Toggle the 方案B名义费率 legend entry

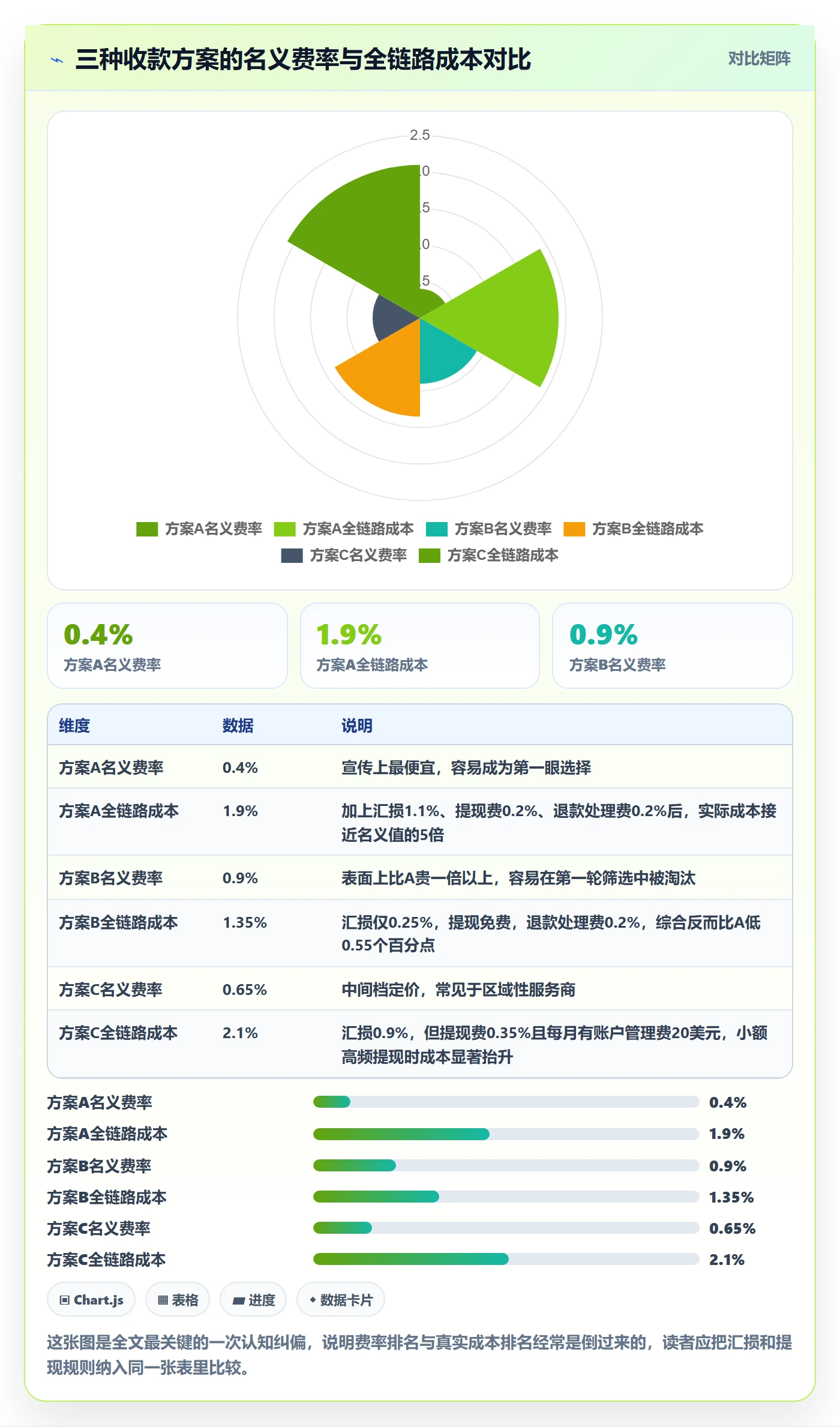[488, 529]
